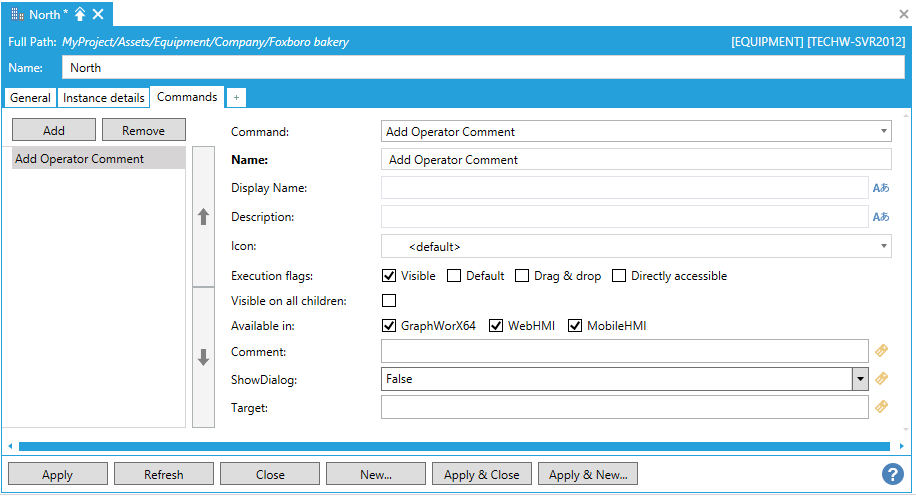Image resolution: width=916 pixels, height=496 pixels.
Task: Open the tag browser for Target field
Action: coord(881,407)
